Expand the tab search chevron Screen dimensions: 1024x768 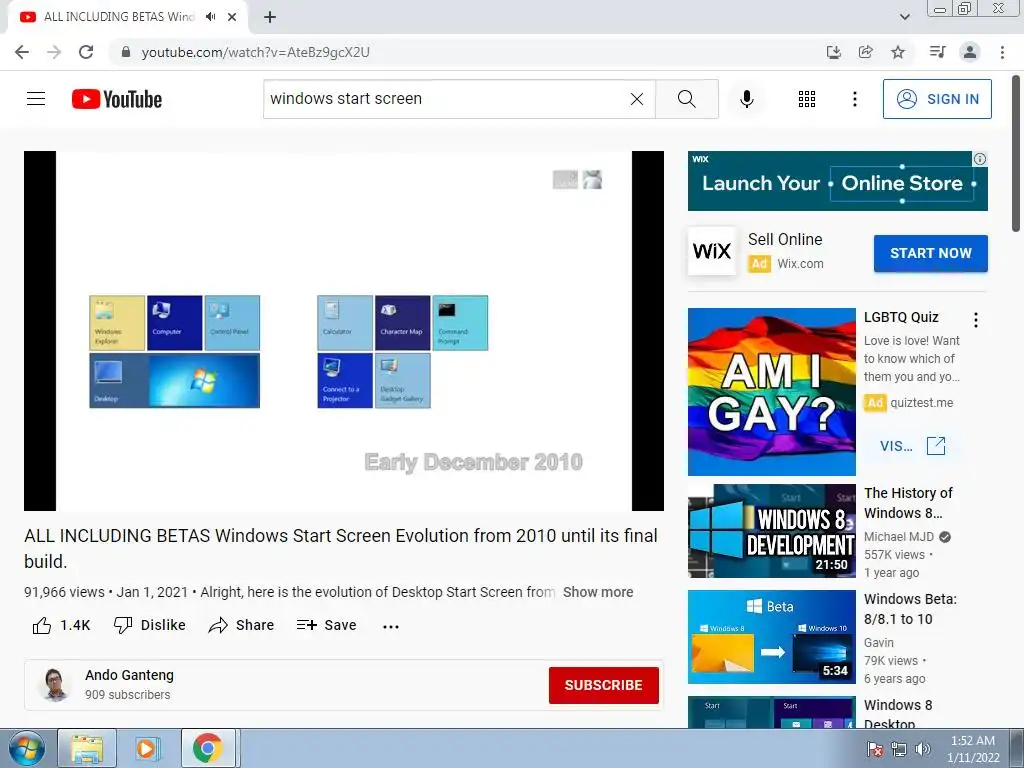point(904,17)
